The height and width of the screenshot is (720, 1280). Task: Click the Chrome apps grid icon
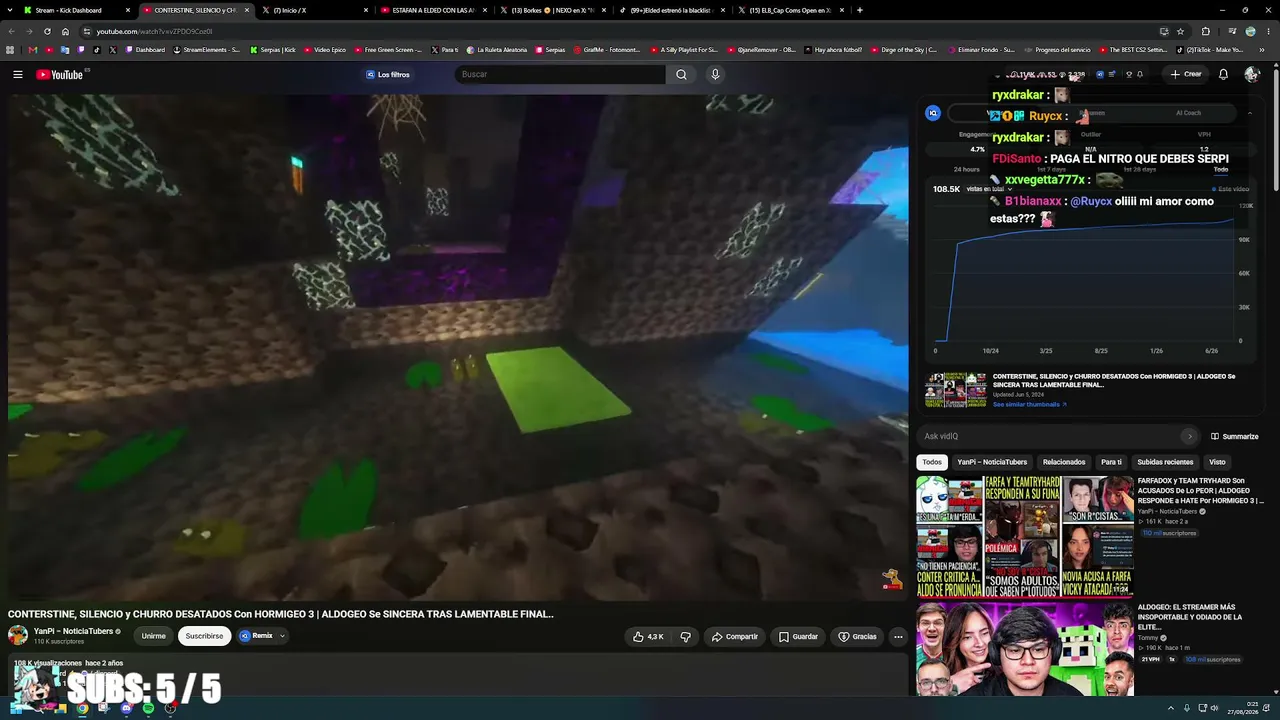coord(10,50)
